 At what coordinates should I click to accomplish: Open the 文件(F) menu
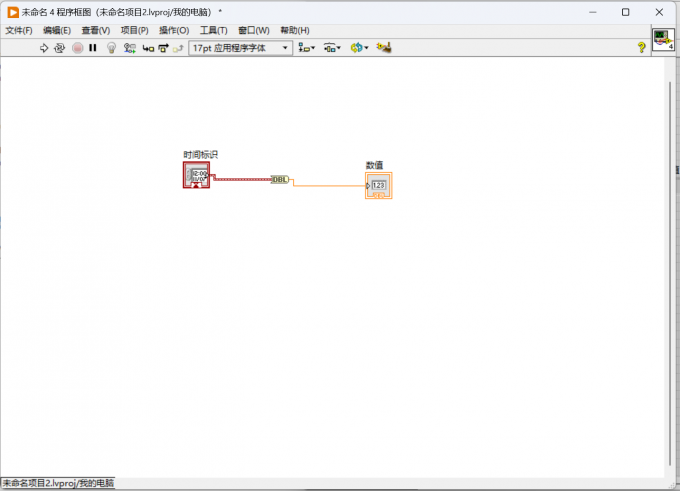point(19,30)
